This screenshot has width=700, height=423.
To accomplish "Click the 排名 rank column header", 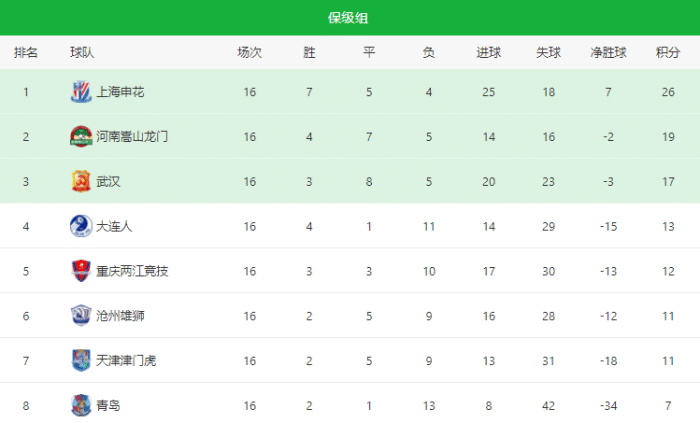I will click(x=26, y=52).
